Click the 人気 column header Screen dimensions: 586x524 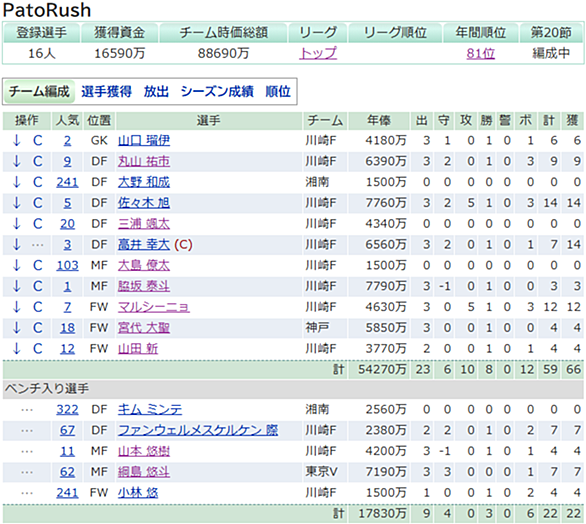pyautogui.click(x=68, y=120)
